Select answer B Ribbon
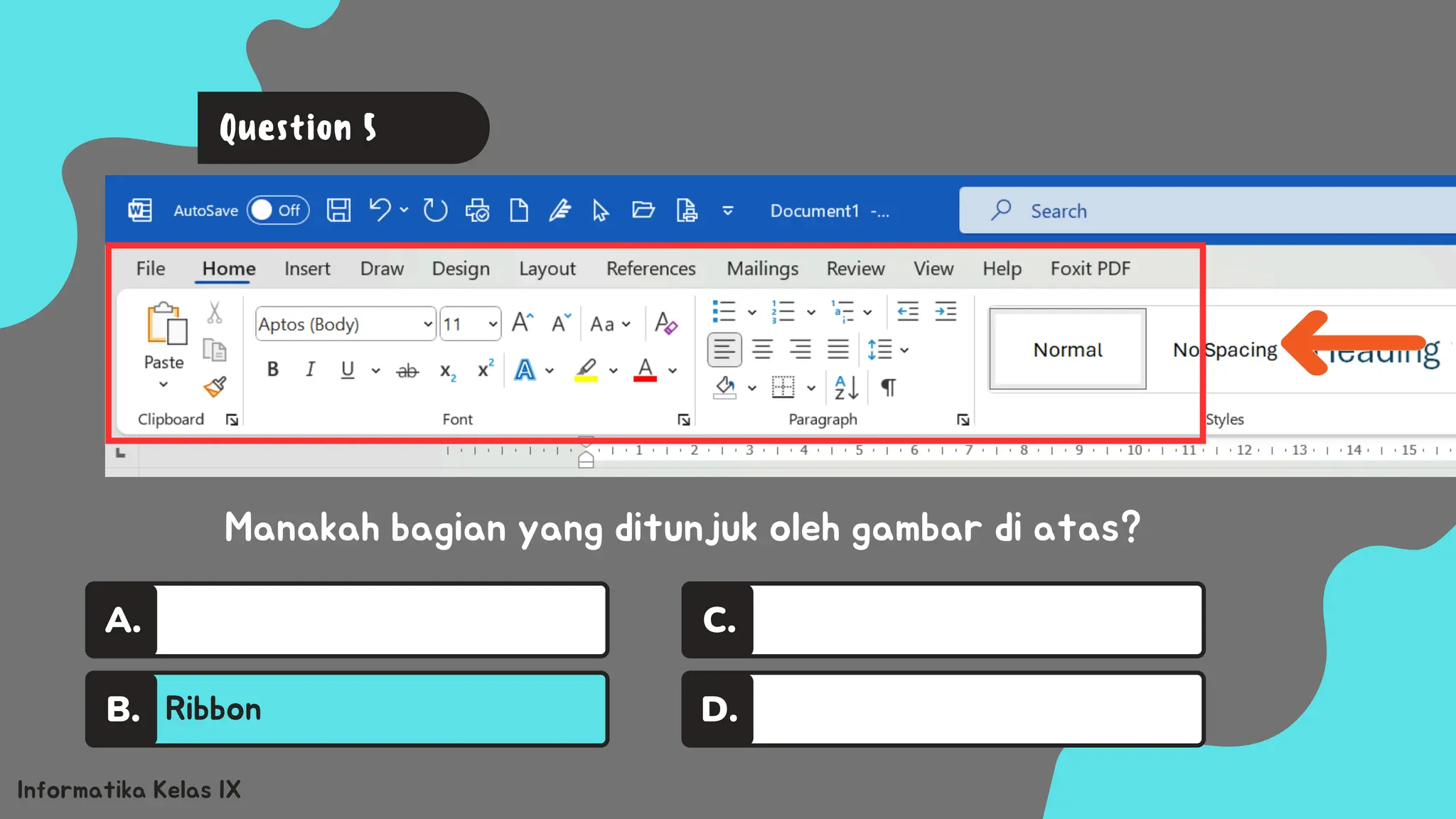This screenshot has height=819, width=1456. (347, 709)
